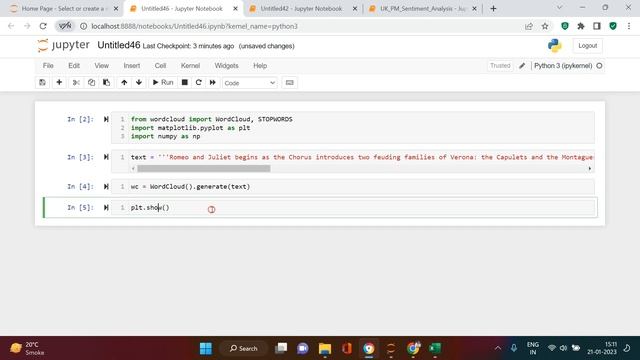
Task: Open the Help menu
Action: point(260,66)
